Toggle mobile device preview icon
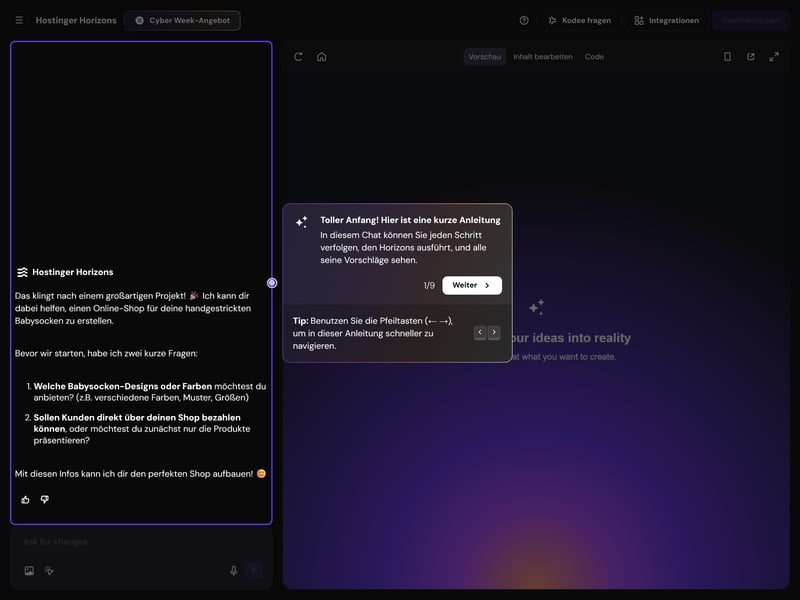 coord(728,57)
